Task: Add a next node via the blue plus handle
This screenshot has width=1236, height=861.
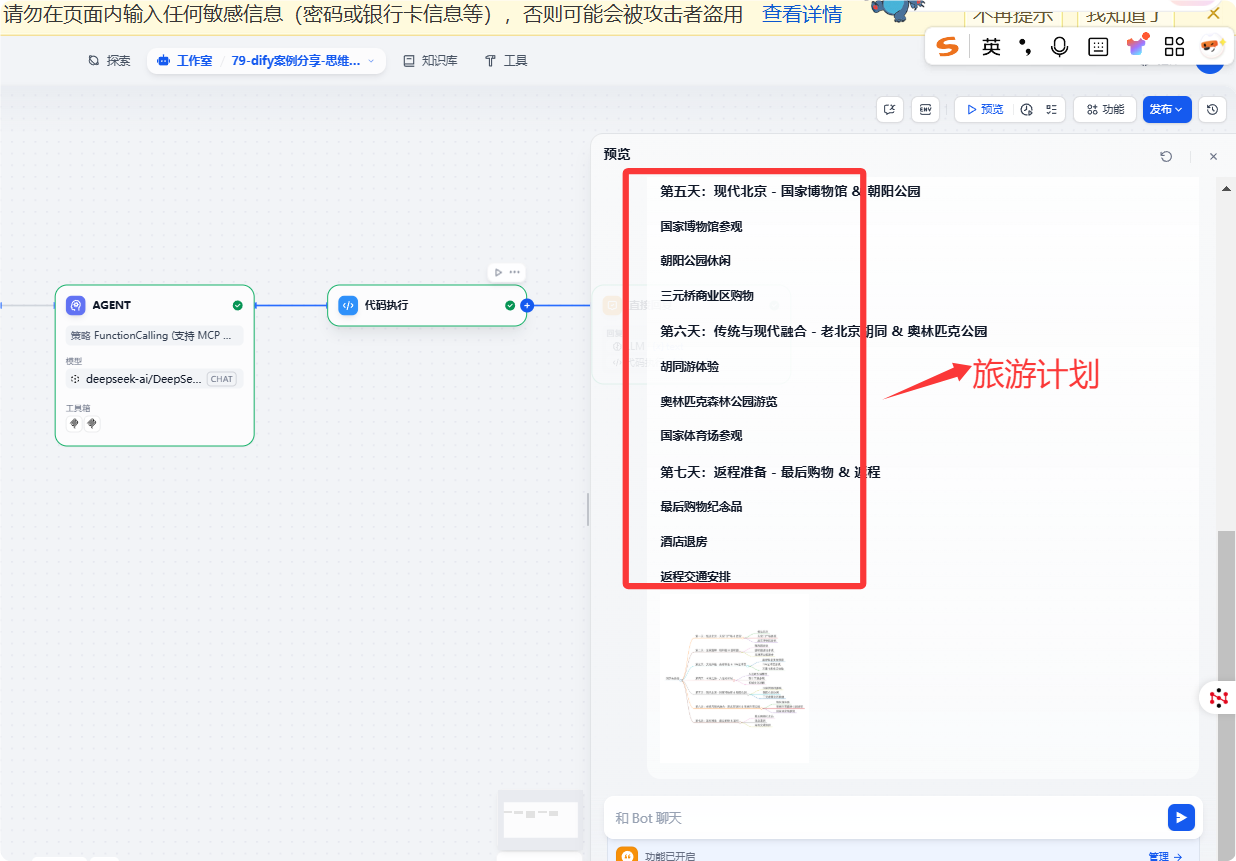Action: pyautogui.click(x=527, y=305)
